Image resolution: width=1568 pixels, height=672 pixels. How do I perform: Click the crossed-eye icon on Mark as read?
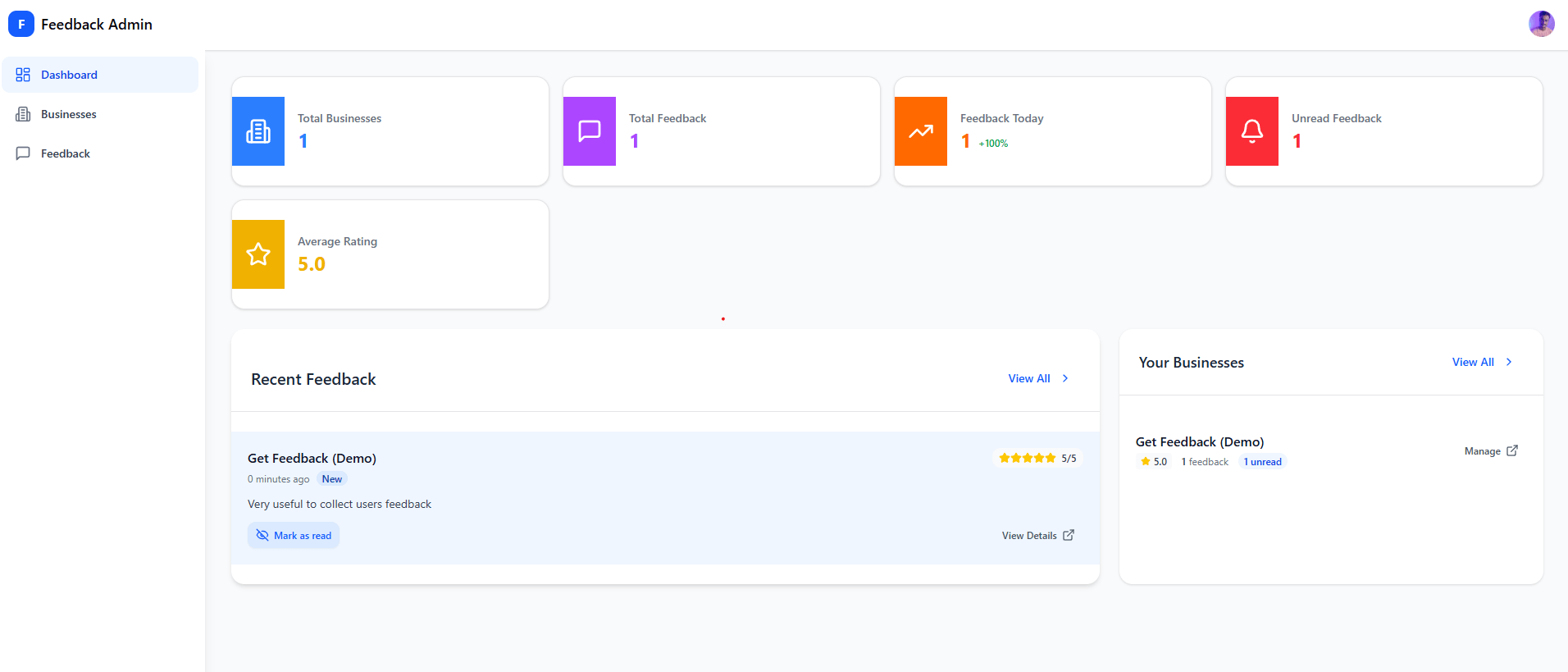click(262, 536)
